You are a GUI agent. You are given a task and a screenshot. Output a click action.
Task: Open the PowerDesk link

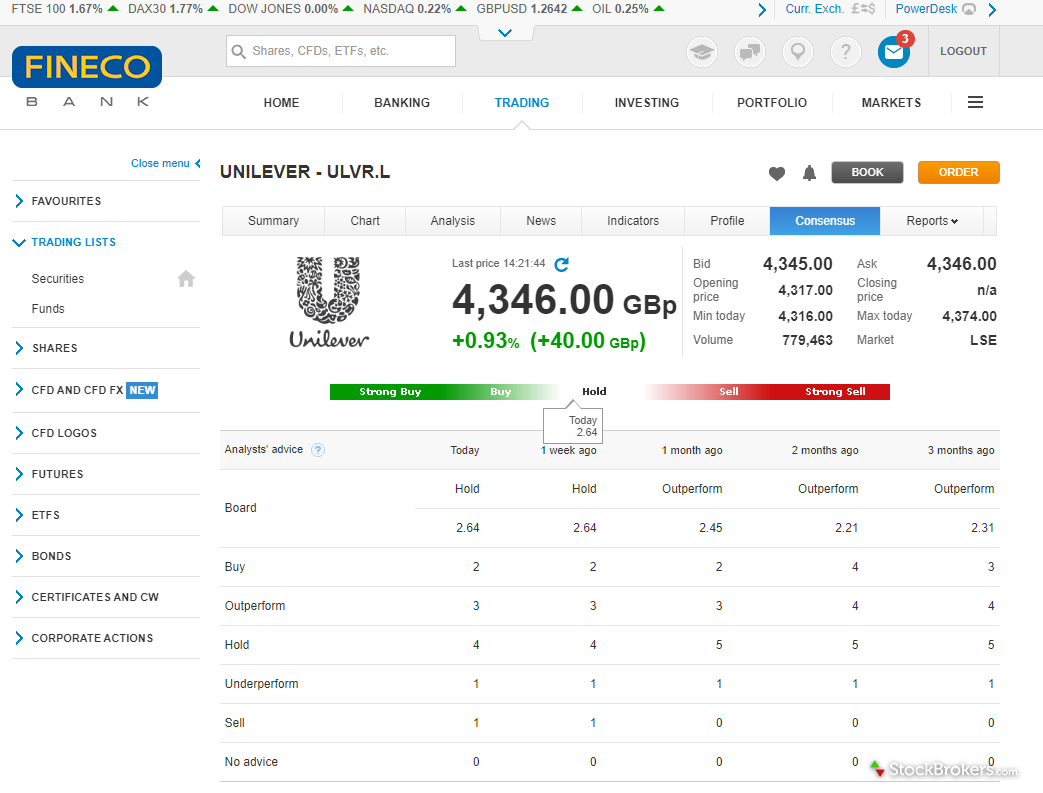point(935,9)
